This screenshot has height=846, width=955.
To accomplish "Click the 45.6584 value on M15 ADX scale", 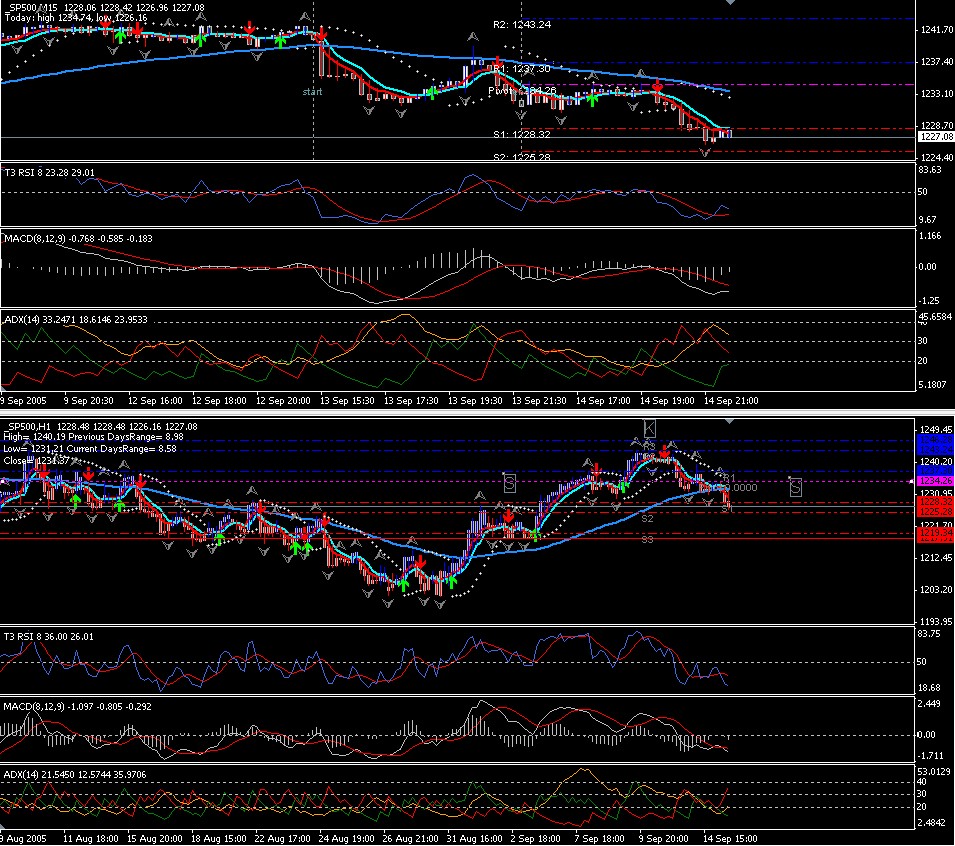I will 936,317.
